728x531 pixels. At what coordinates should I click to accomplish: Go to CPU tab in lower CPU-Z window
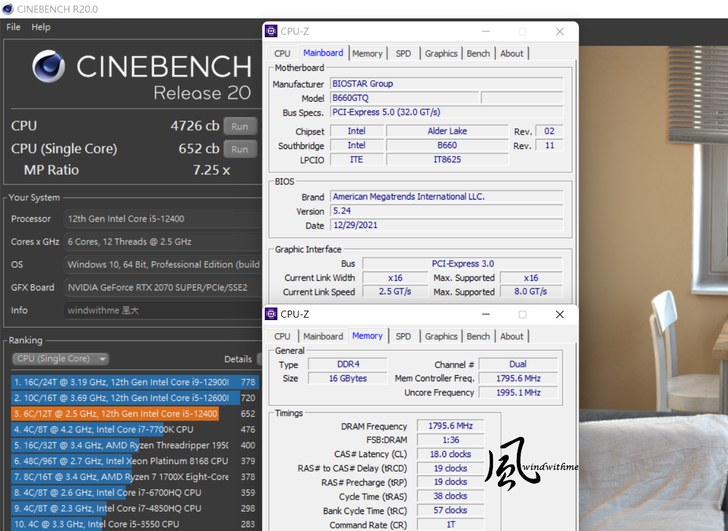click(282, 336)
